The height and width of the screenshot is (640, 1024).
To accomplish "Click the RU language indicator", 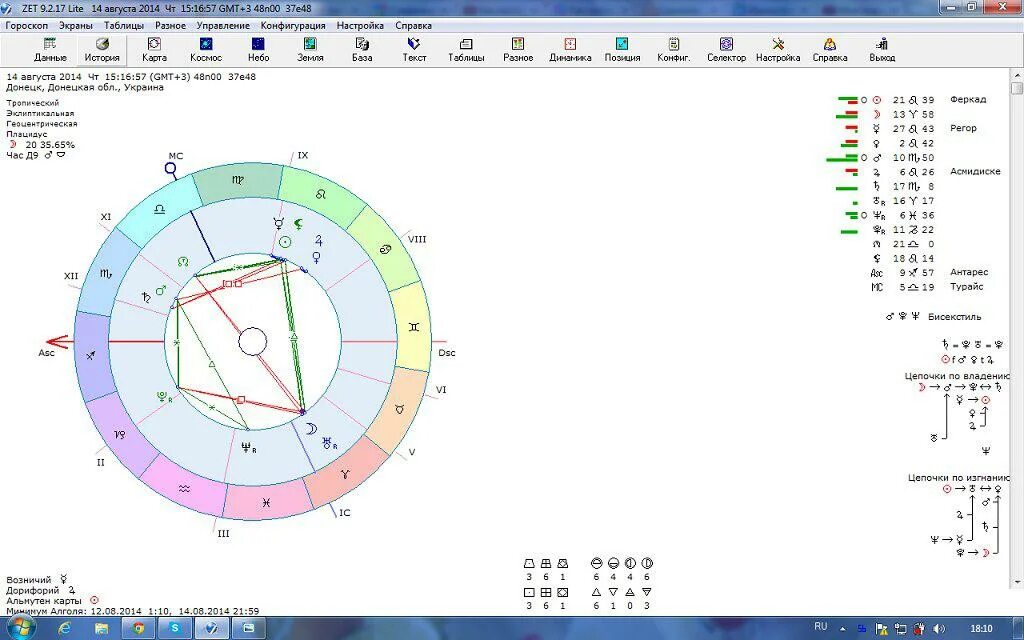I will (x=821, y=627).
